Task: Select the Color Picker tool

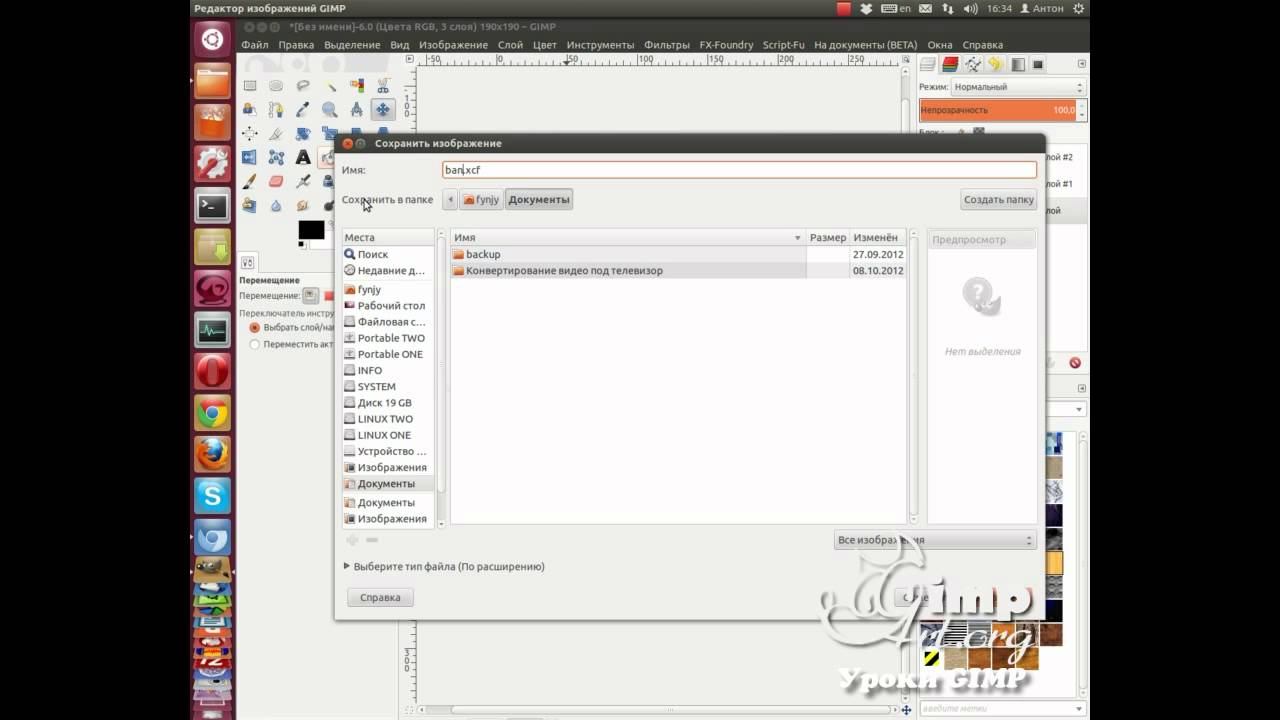Action: tap(303, 110)
